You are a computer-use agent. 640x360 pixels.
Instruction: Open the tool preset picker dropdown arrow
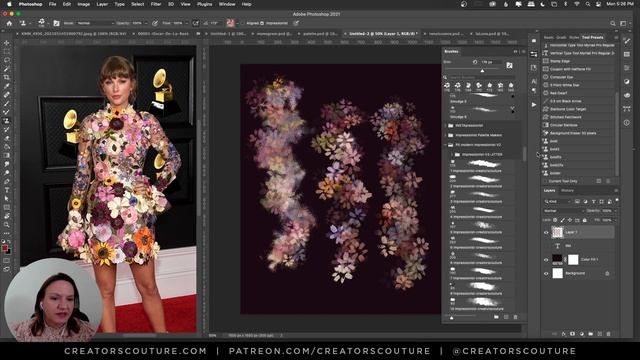[x=30, y=23]
